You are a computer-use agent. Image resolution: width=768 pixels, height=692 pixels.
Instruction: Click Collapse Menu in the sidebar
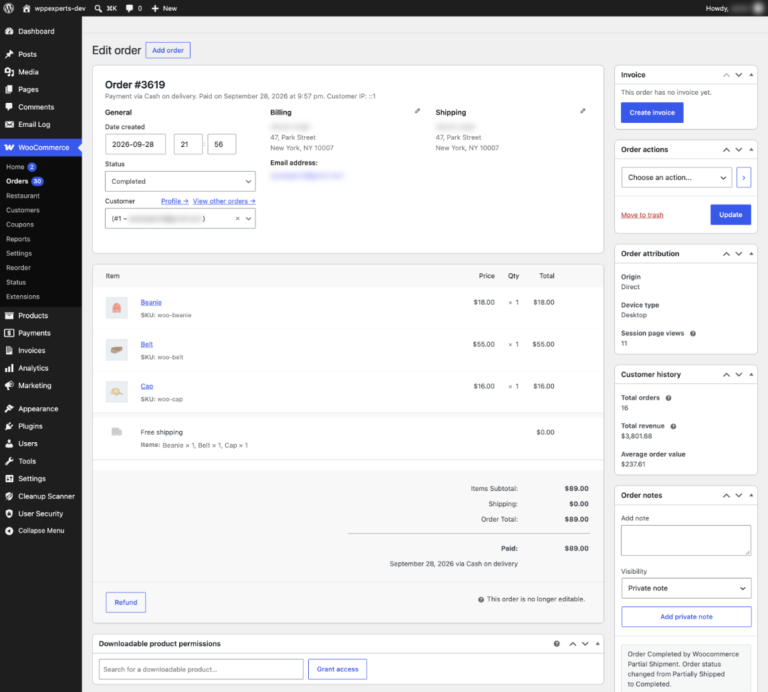[x=41, y=531]
